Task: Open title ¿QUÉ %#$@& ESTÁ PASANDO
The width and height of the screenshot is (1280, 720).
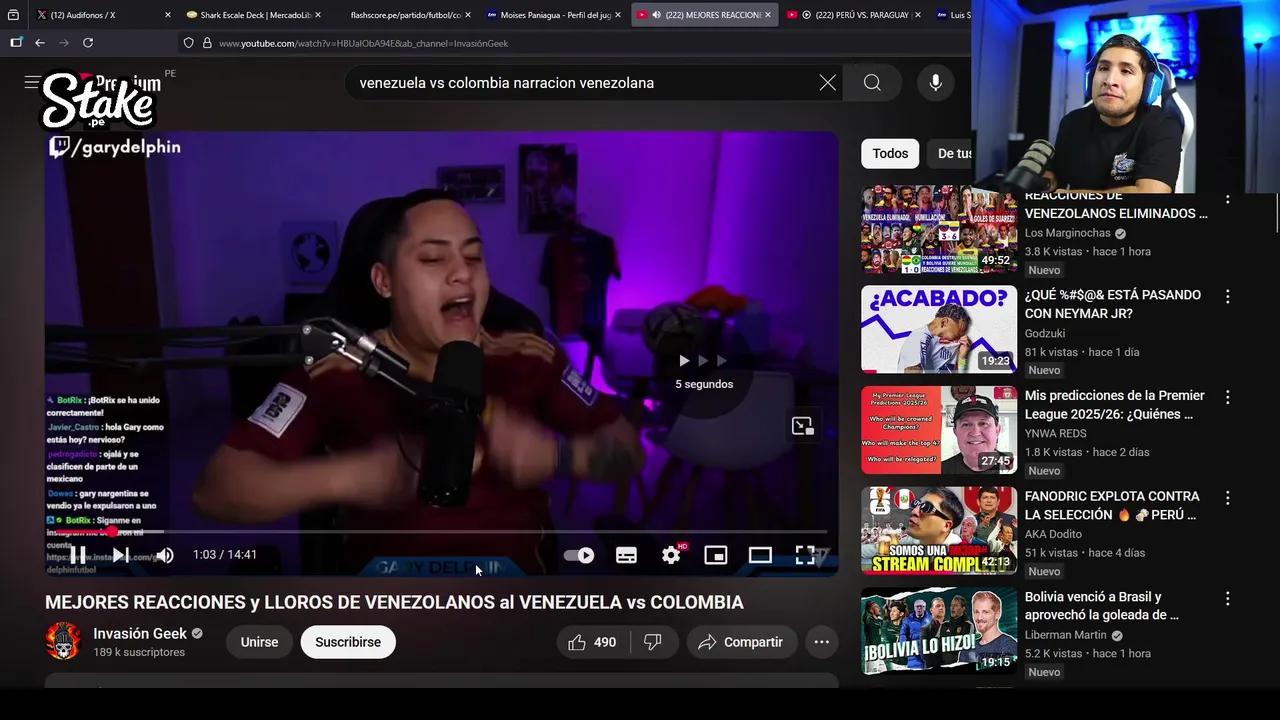Action: 1113,304
